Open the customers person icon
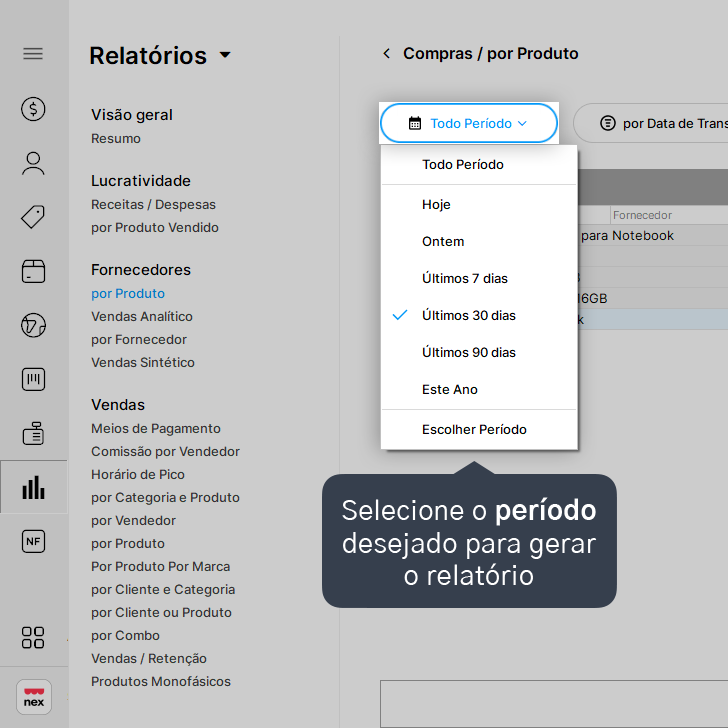 pyautogui.click(x=33, y=163)
